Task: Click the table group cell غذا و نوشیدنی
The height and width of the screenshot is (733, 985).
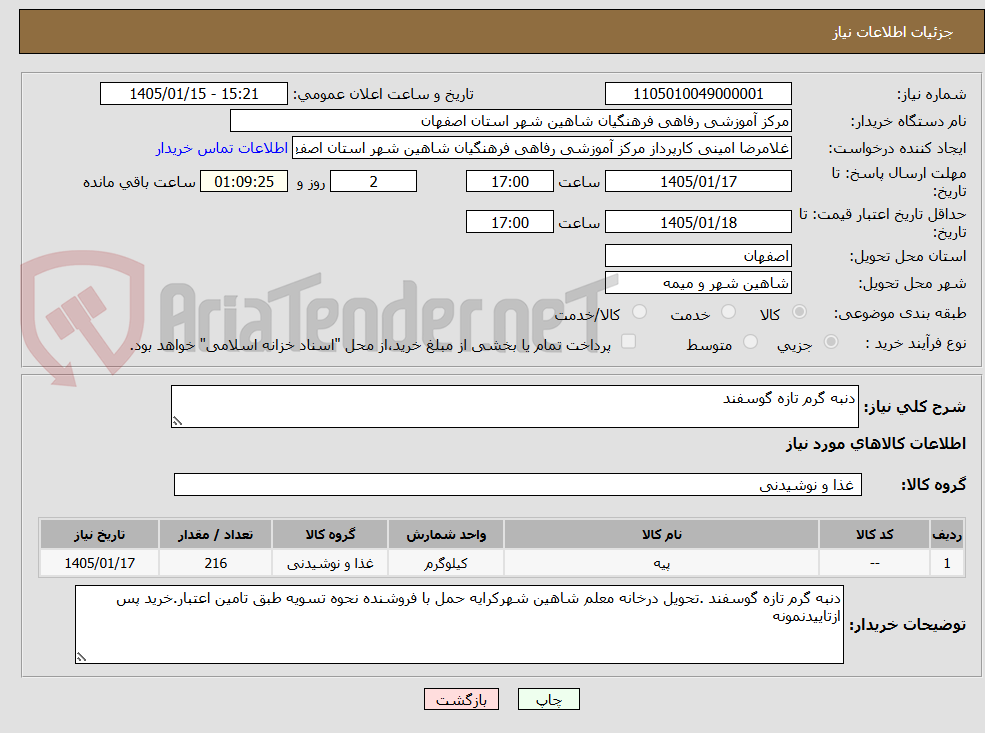Action: 330,563
